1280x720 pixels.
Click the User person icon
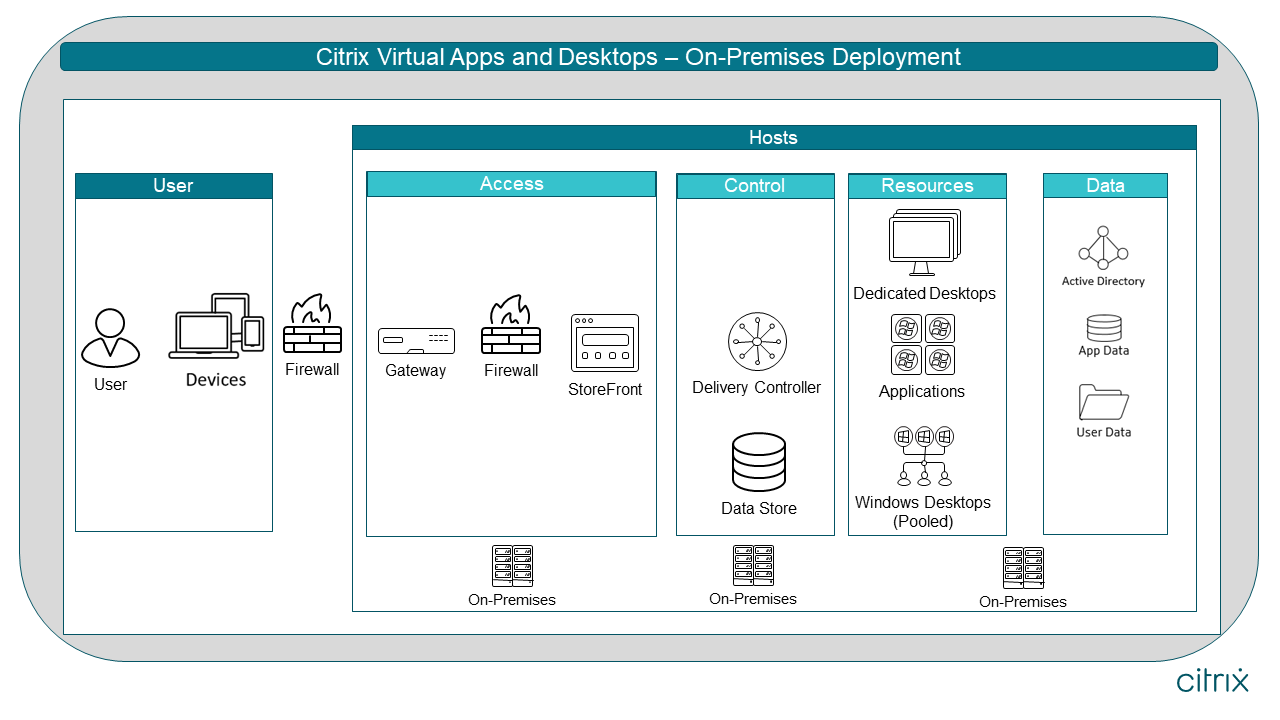(110, 337)
